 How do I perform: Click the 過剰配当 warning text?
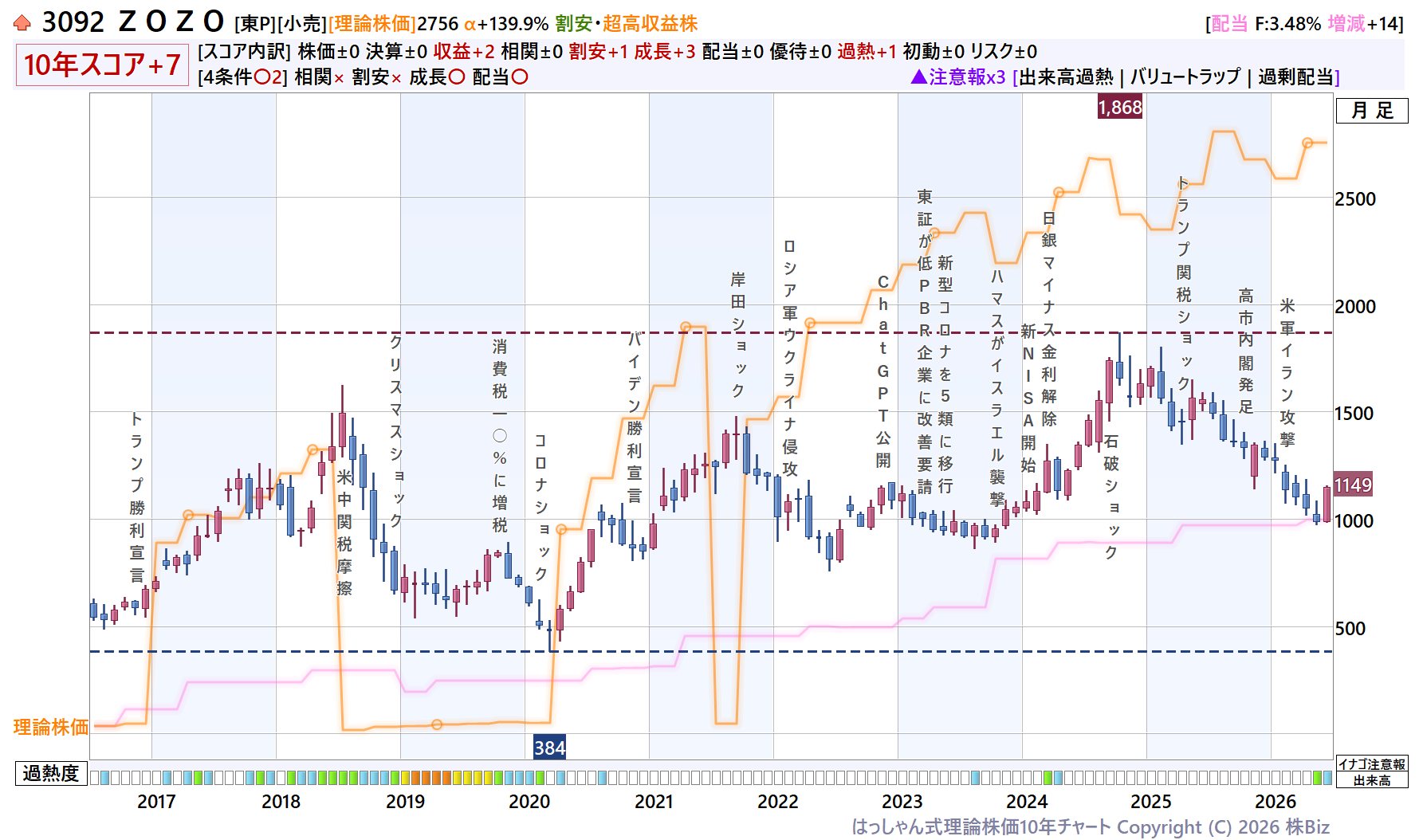[1295, 77]
